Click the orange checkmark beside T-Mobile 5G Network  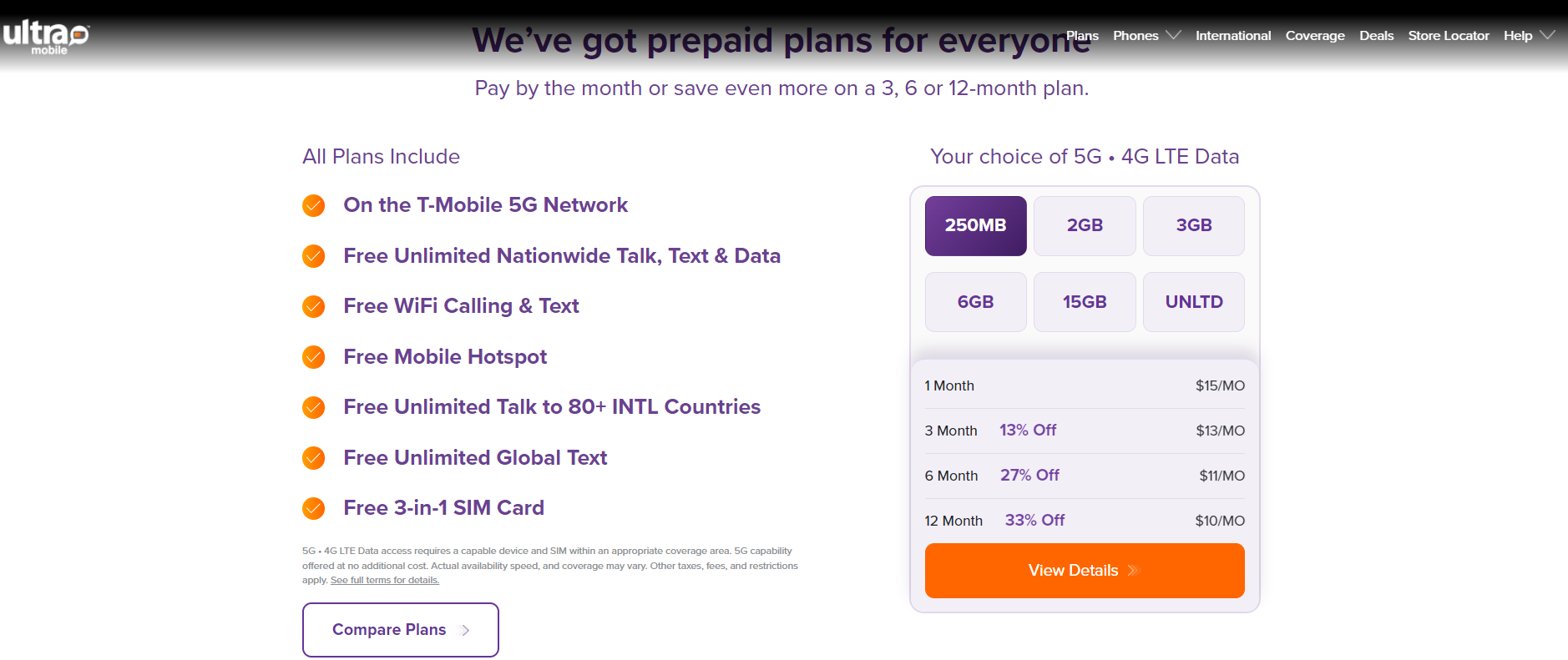pyautogui.click(x=314, y=205)
